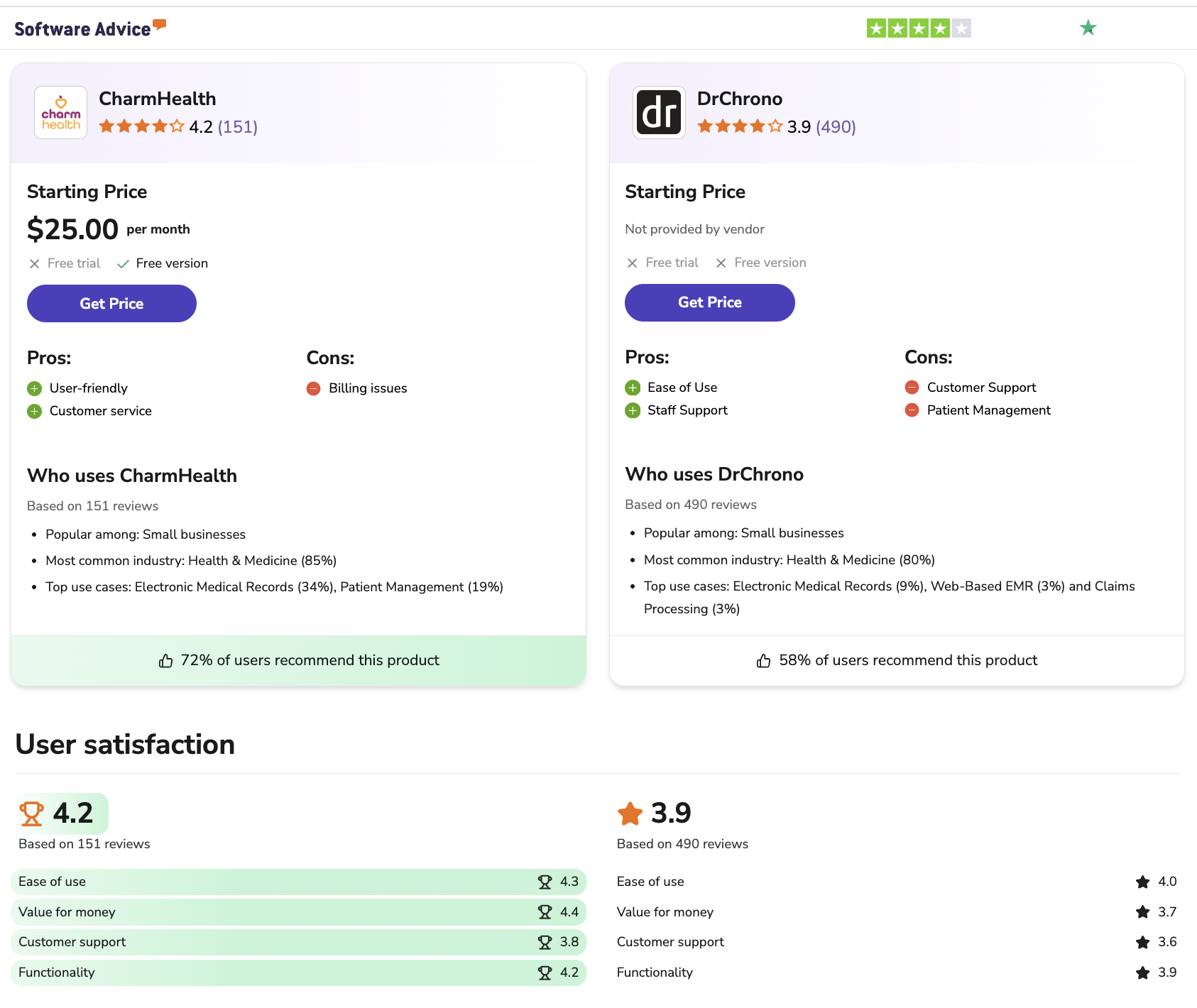
Task: Click 'Most common industry: Health & Medicine (85%)'
Action: point(191,561)
